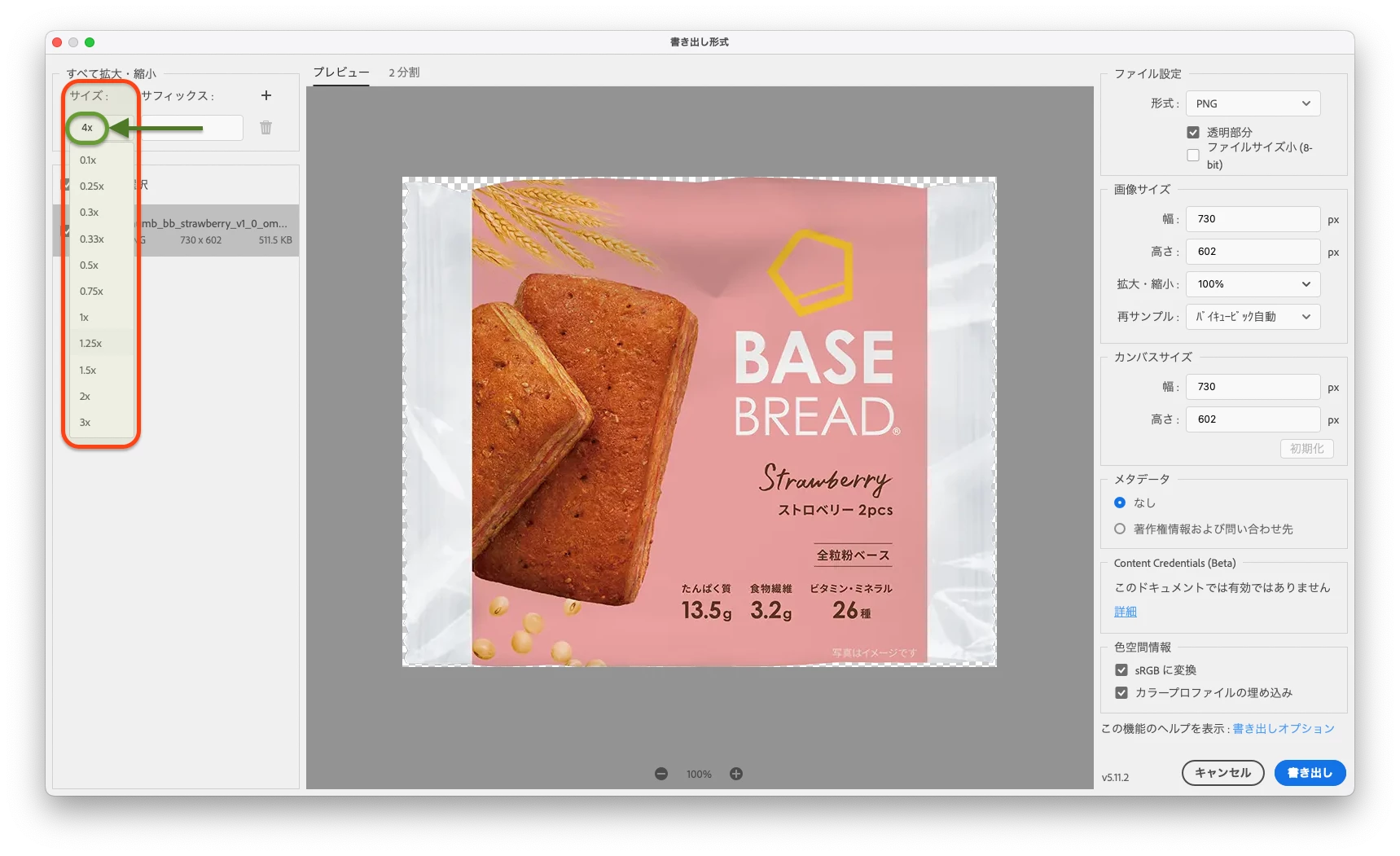The image size is (1400, 856).
Task: Select 著作権情報および問い合わせ先 radio button
Action: 1120,529
